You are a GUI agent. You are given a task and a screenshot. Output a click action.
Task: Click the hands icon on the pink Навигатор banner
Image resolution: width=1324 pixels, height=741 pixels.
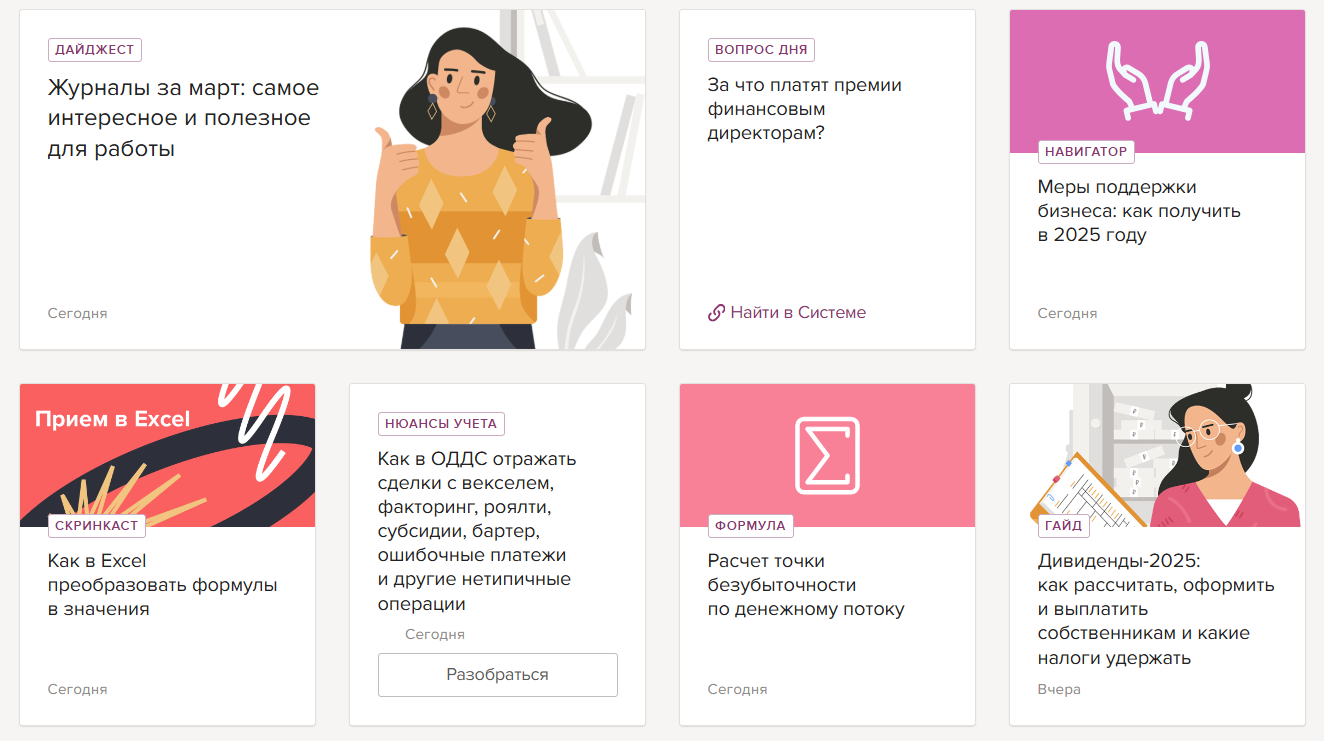pos(1157,80)
